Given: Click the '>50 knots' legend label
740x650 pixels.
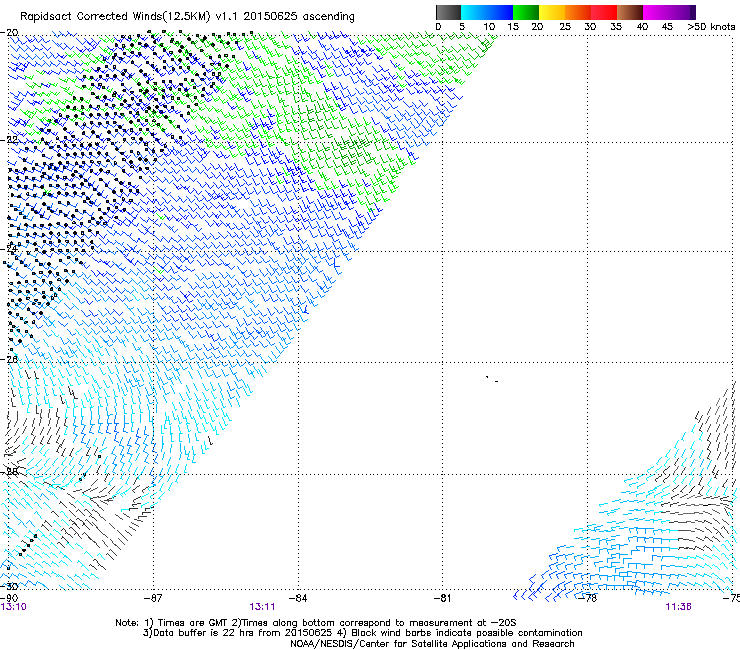Looking at the screenshot, I should point(712,26).
